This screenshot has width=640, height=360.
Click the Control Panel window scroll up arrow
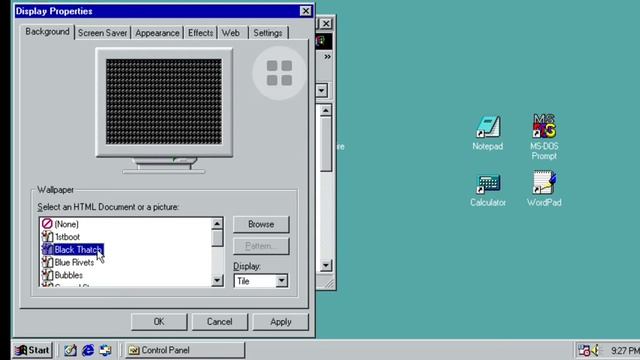coord(326,111)
